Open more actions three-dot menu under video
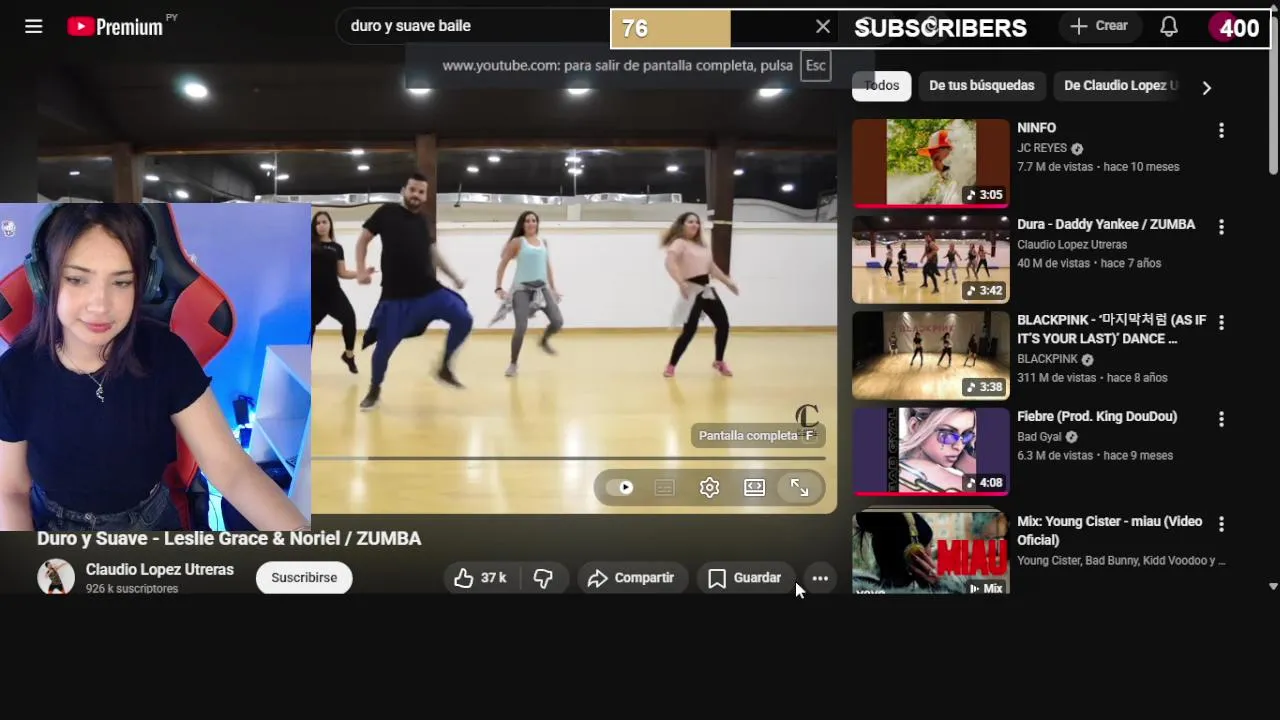The image size is (1280, 720). (820, 578)
